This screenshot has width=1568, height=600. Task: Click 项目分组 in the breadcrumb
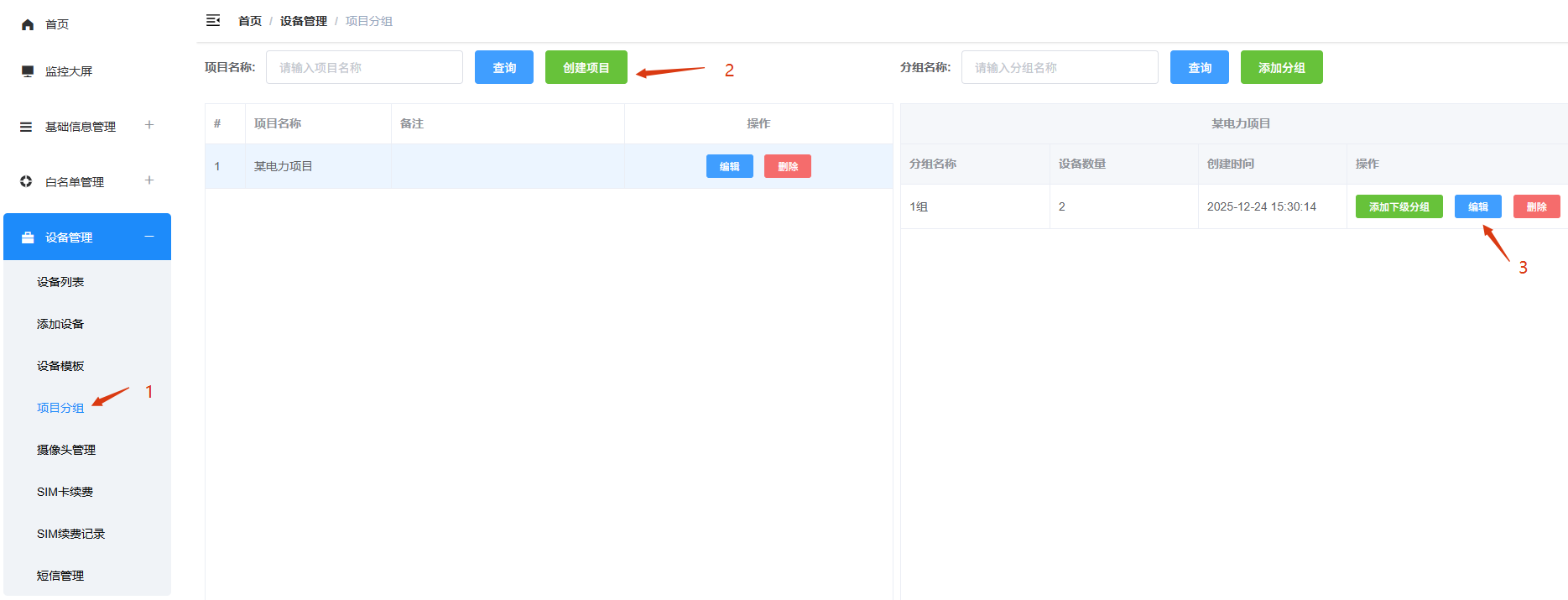pyautogui.click(x=369, y=21)
